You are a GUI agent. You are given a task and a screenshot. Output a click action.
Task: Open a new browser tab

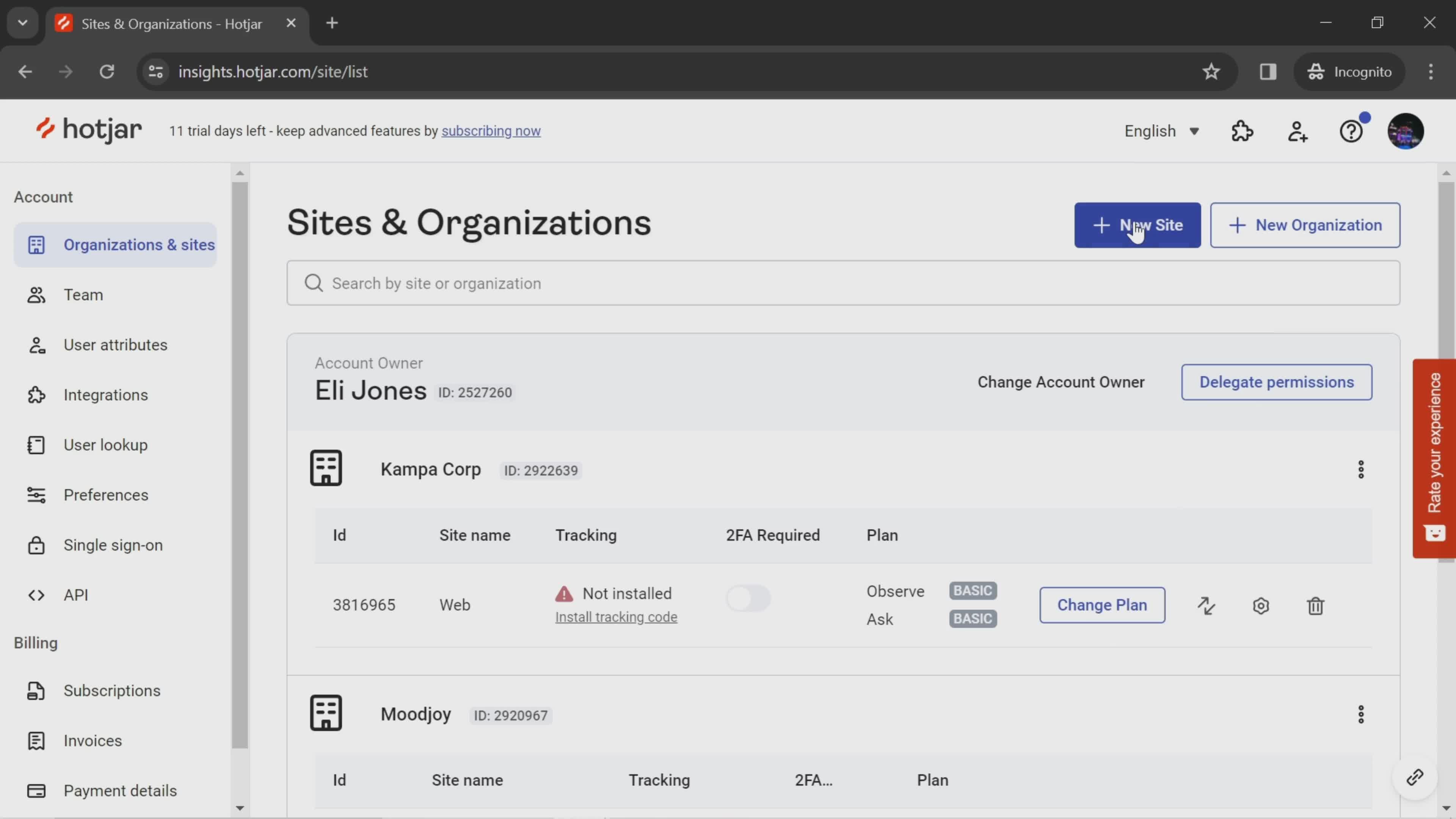click(x=333, y=23)
